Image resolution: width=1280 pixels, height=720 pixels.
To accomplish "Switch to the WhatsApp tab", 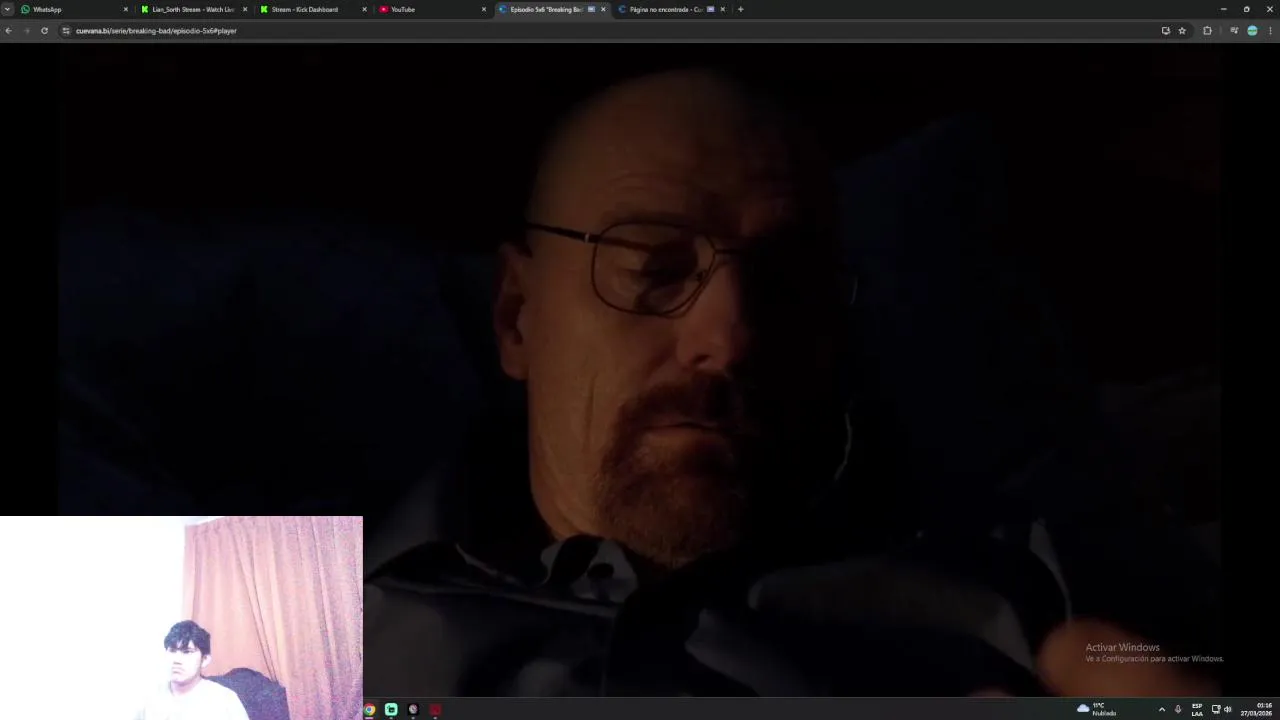I will tap(74, 9).
